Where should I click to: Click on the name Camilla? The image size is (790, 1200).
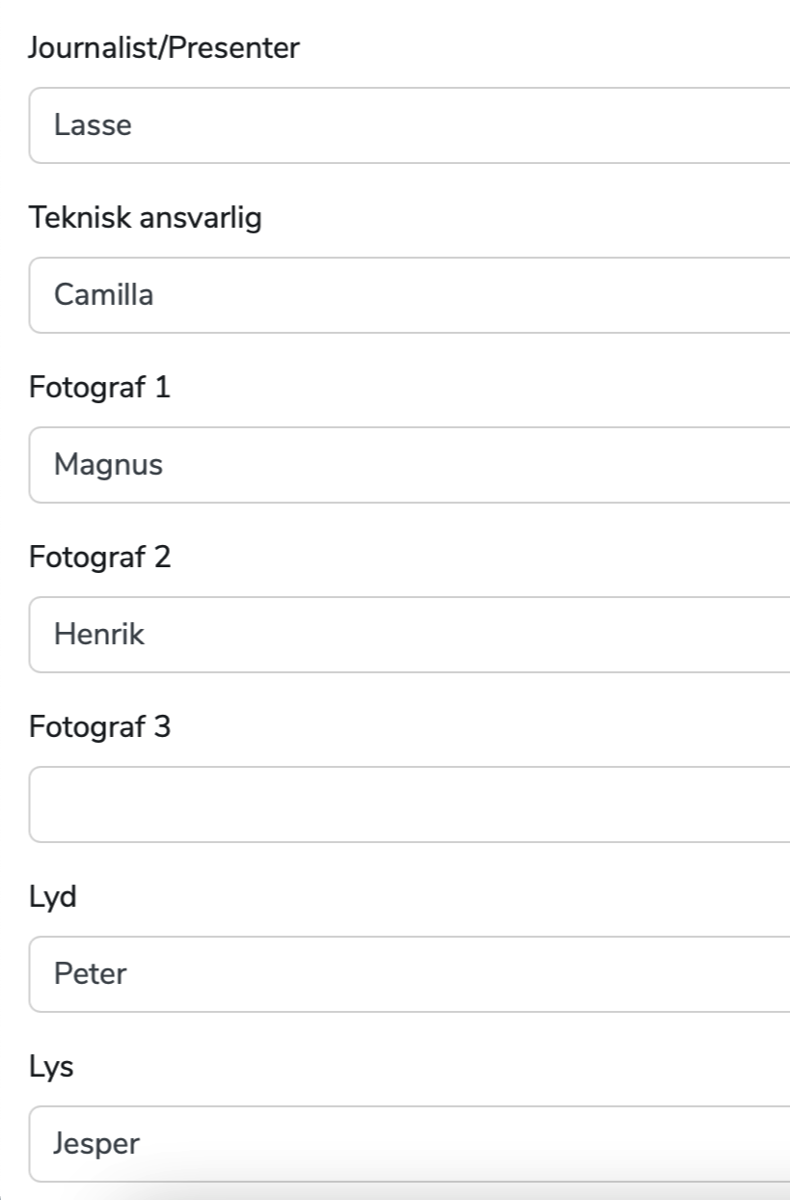pos(104,295)
